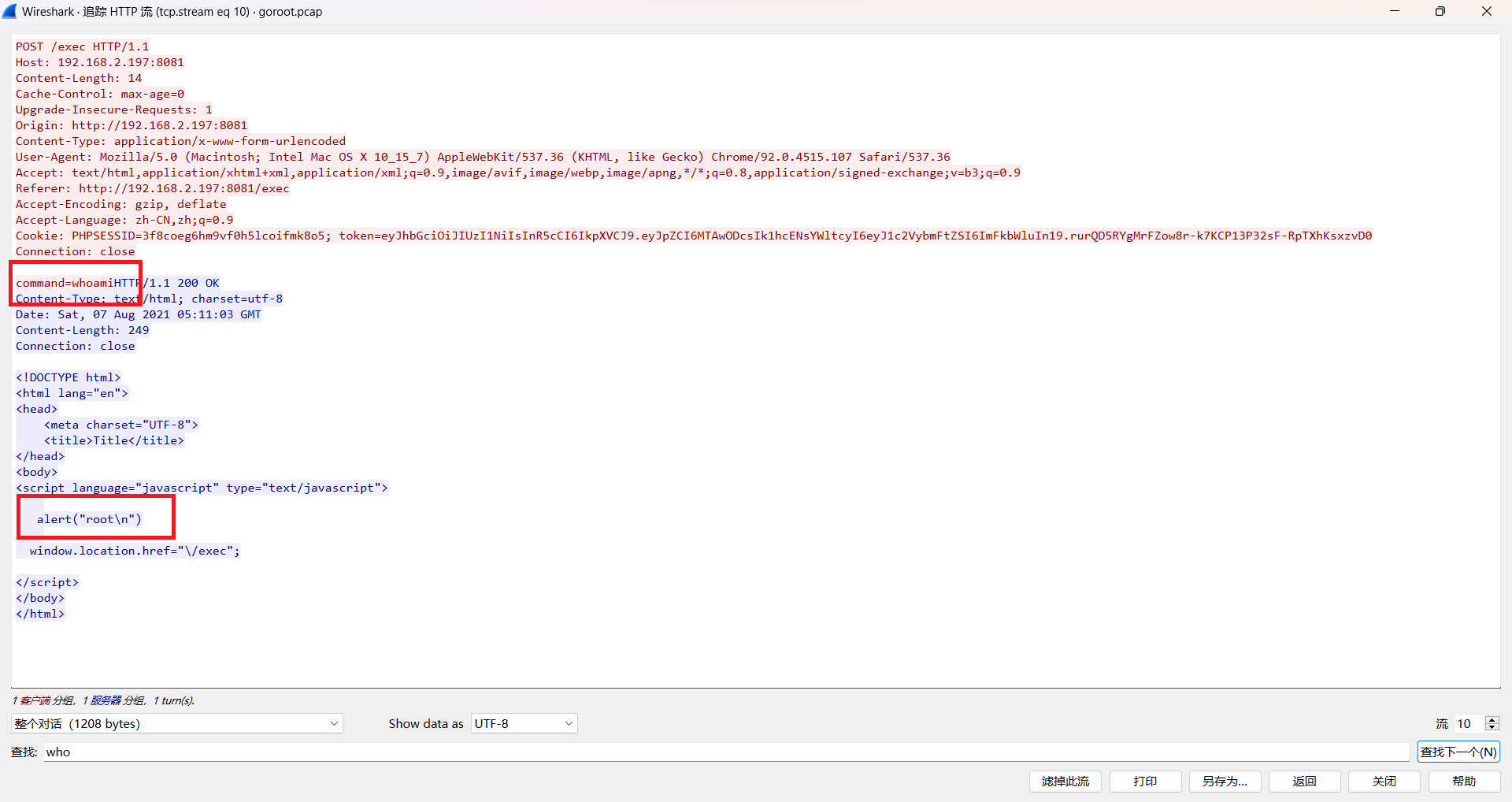1512x802 pixels.
Task: Click the request 'Connection: close' line above command=whoami
Action: 75,251
